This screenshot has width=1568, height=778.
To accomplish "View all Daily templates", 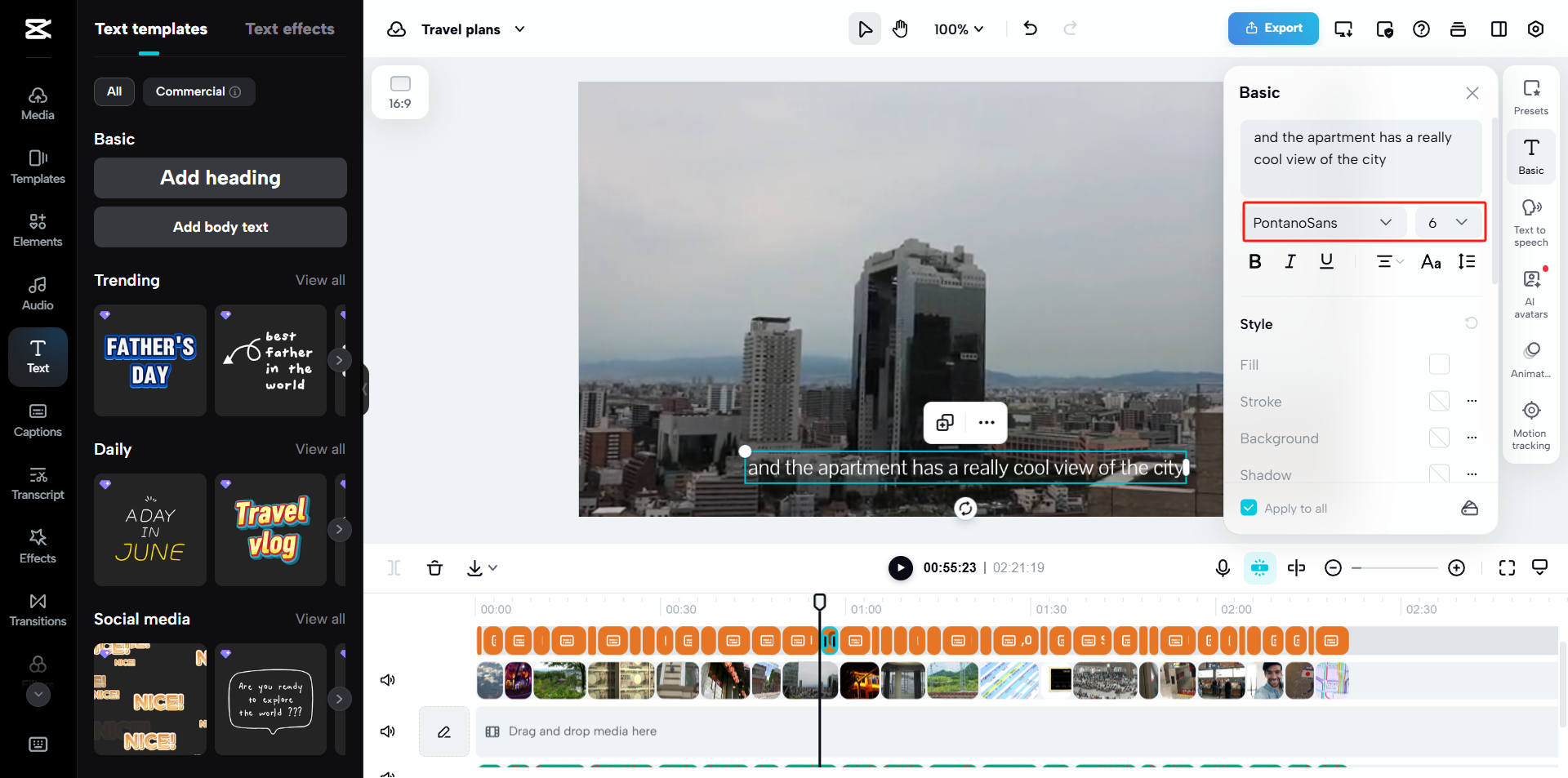I will tap(320, 449).
